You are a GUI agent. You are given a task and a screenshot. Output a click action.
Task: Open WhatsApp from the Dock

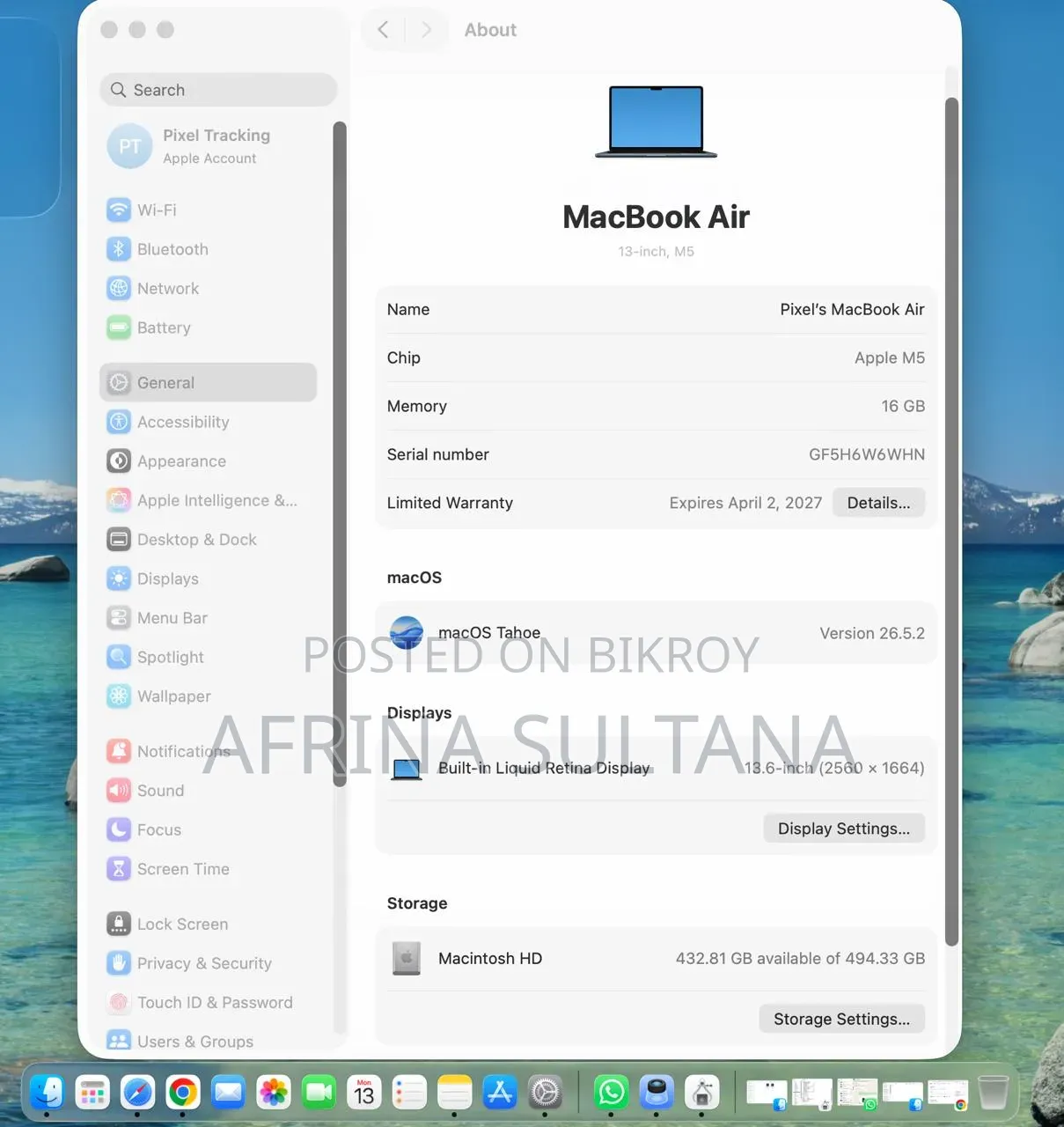[612, 1093]
